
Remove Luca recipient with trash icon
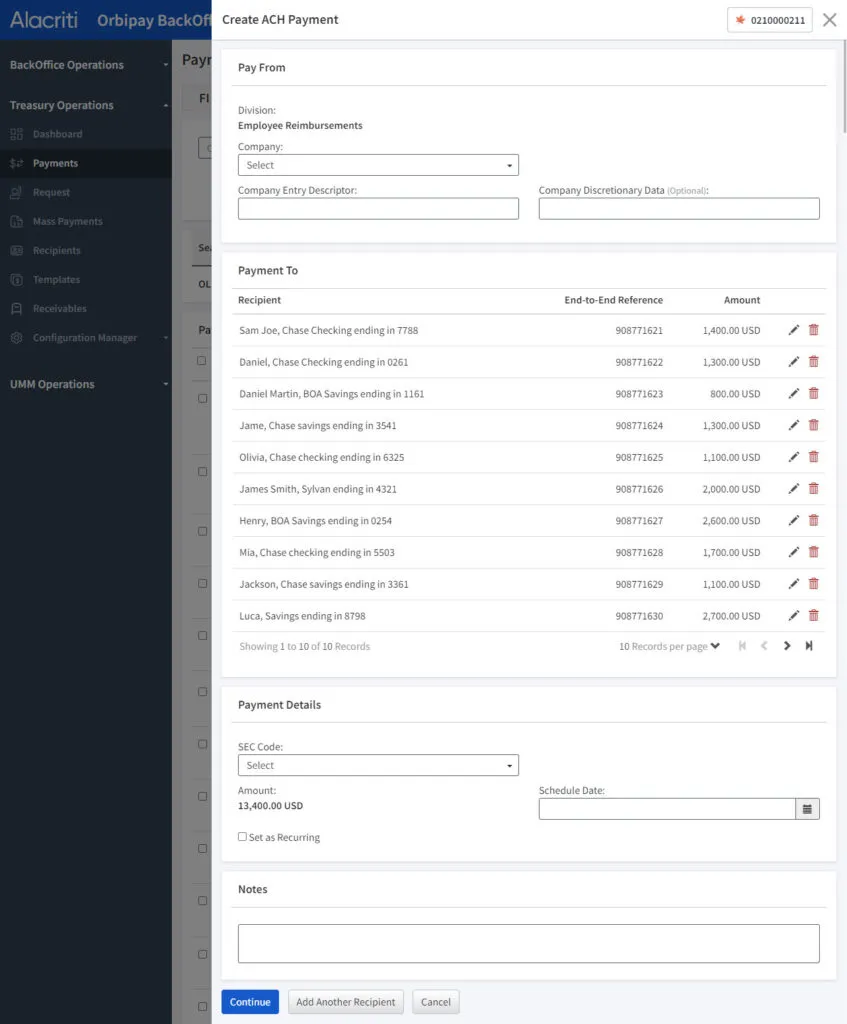pos(813,616)
